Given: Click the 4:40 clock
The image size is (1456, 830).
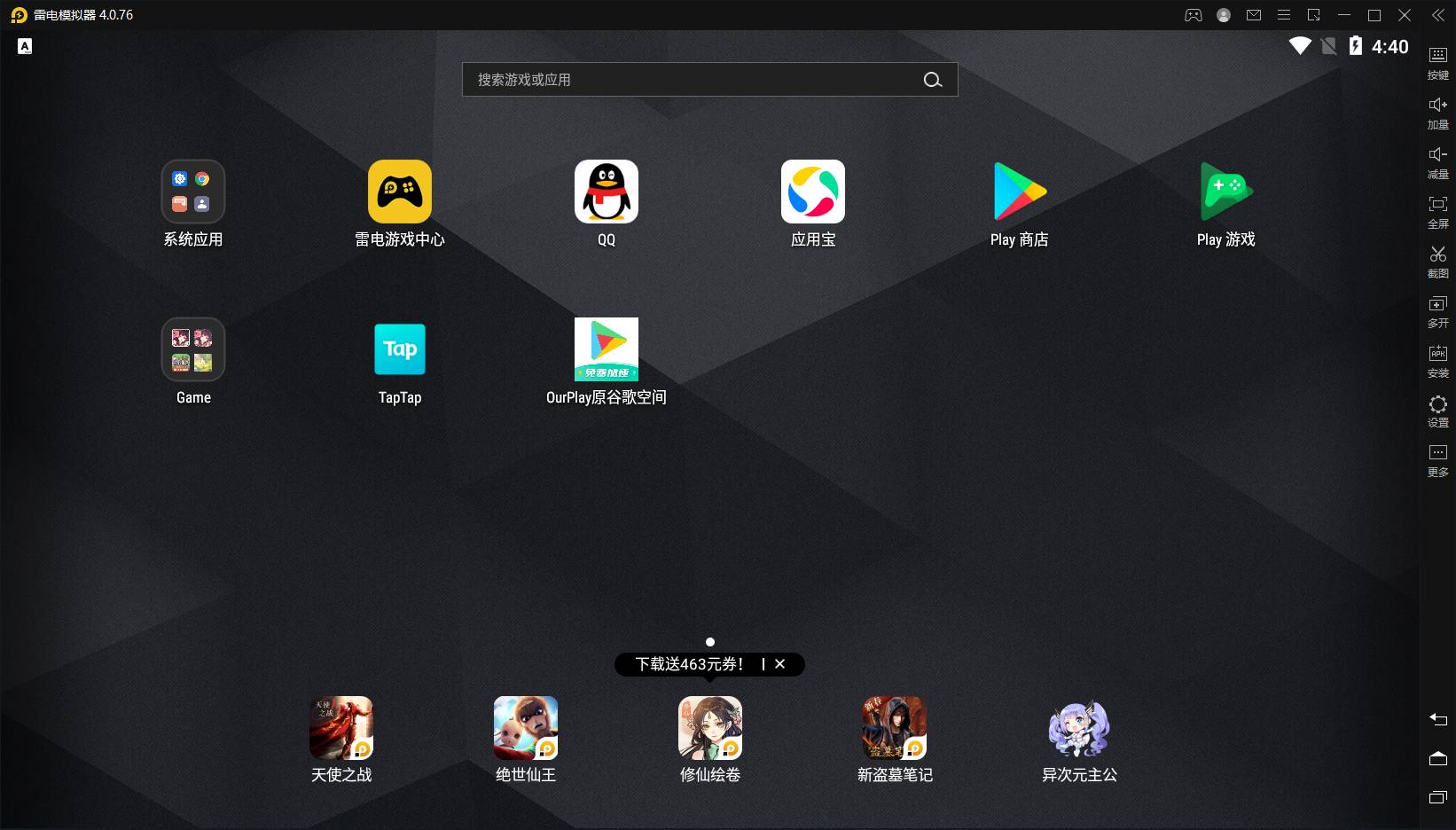Looking at the screenshot, I should pyautogui.click(x=1390, y=47).
